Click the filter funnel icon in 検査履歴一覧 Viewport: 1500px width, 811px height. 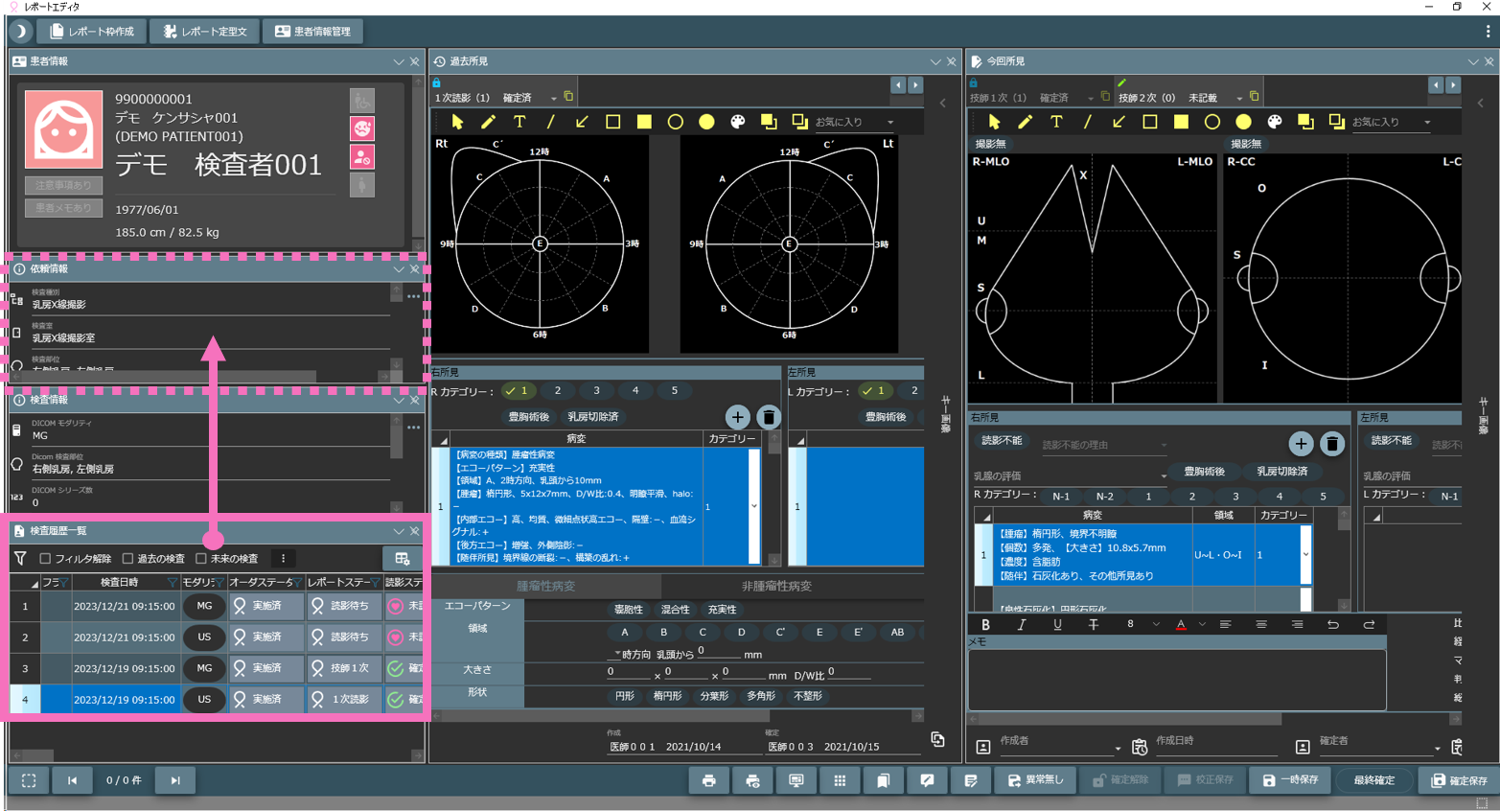[x=19, y=558]
